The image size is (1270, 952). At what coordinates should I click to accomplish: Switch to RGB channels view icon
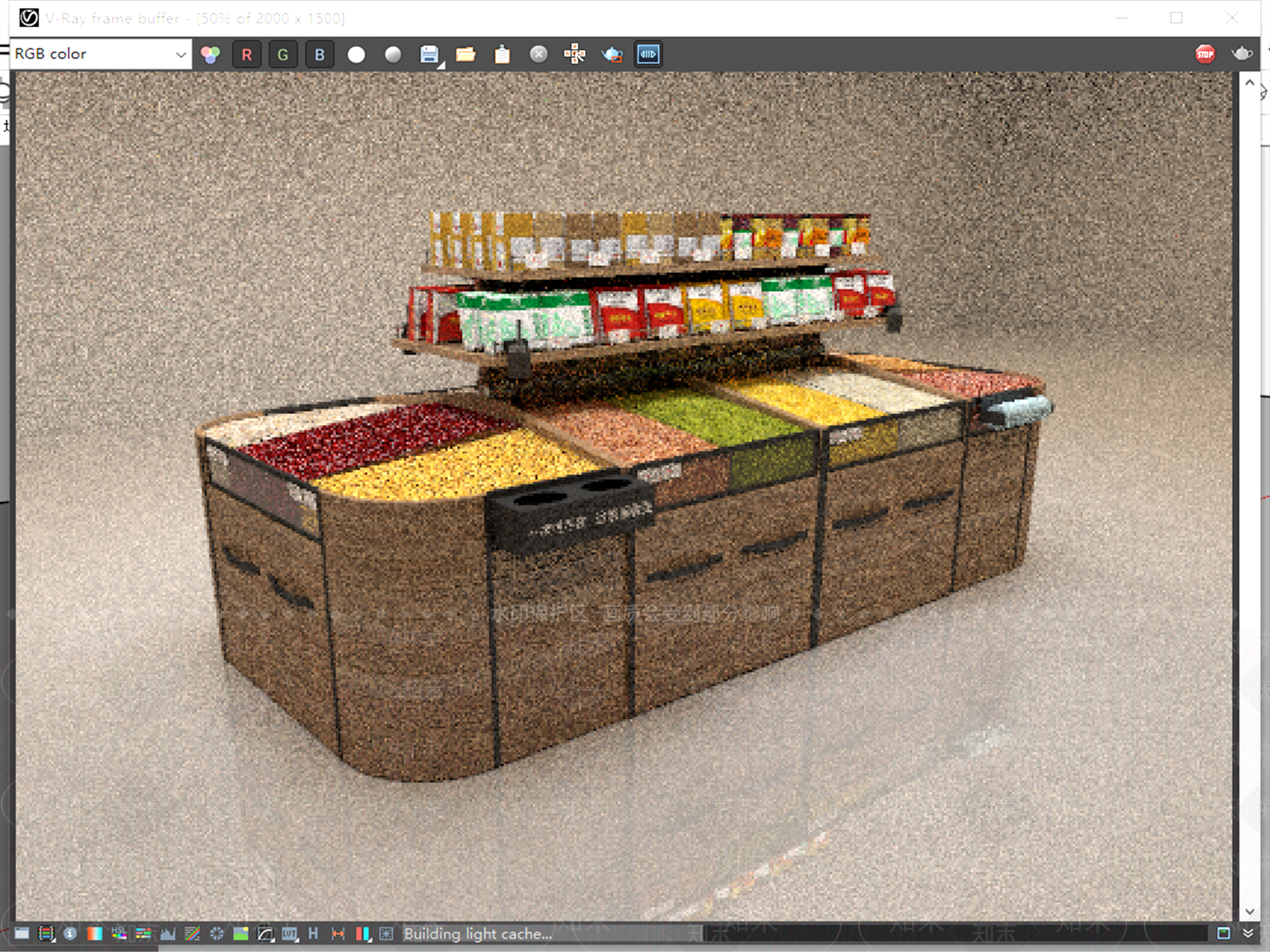pos(210,54)
